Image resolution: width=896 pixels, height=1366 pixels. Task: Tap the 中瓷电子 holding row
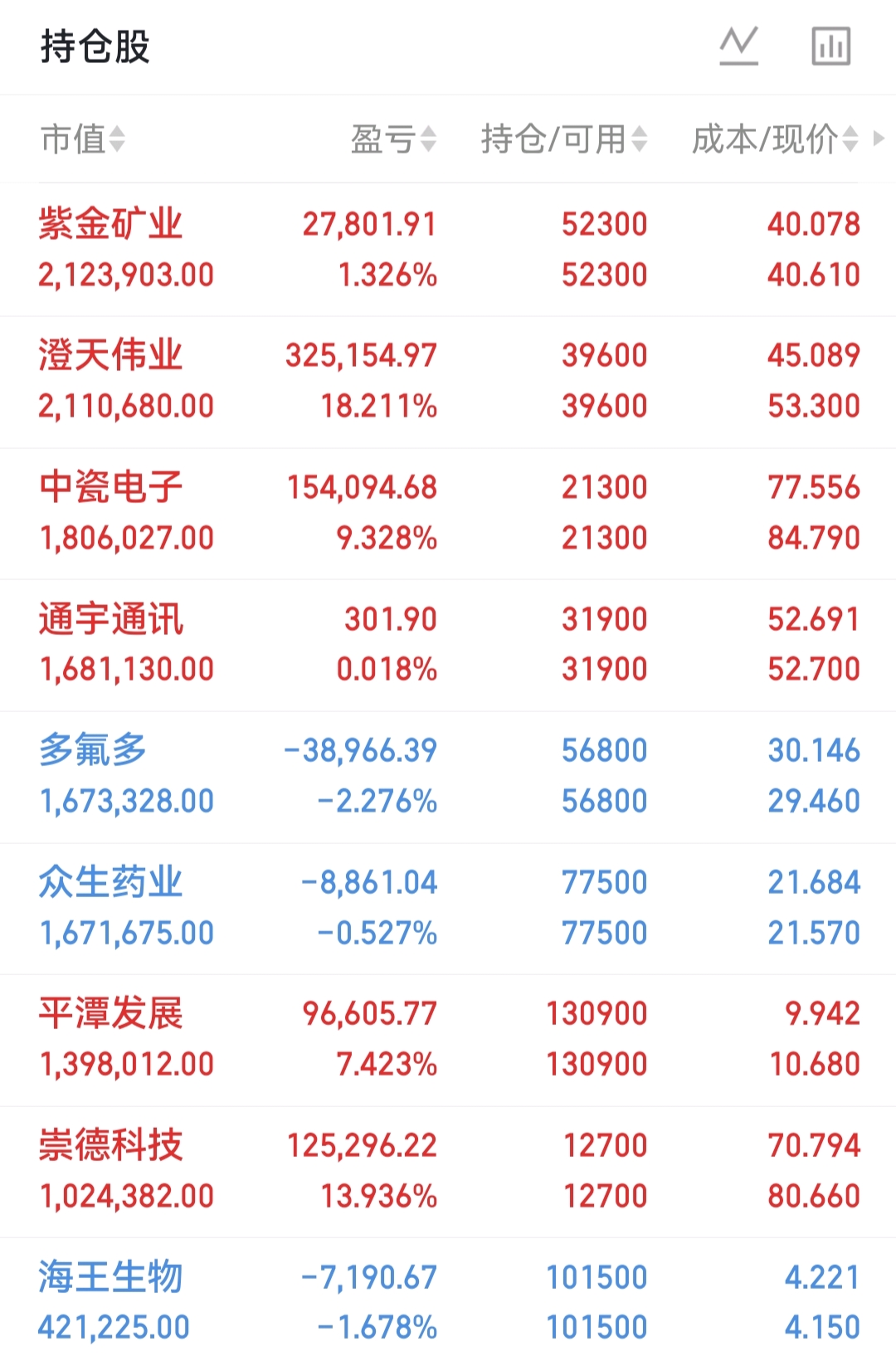click(110, 488)
